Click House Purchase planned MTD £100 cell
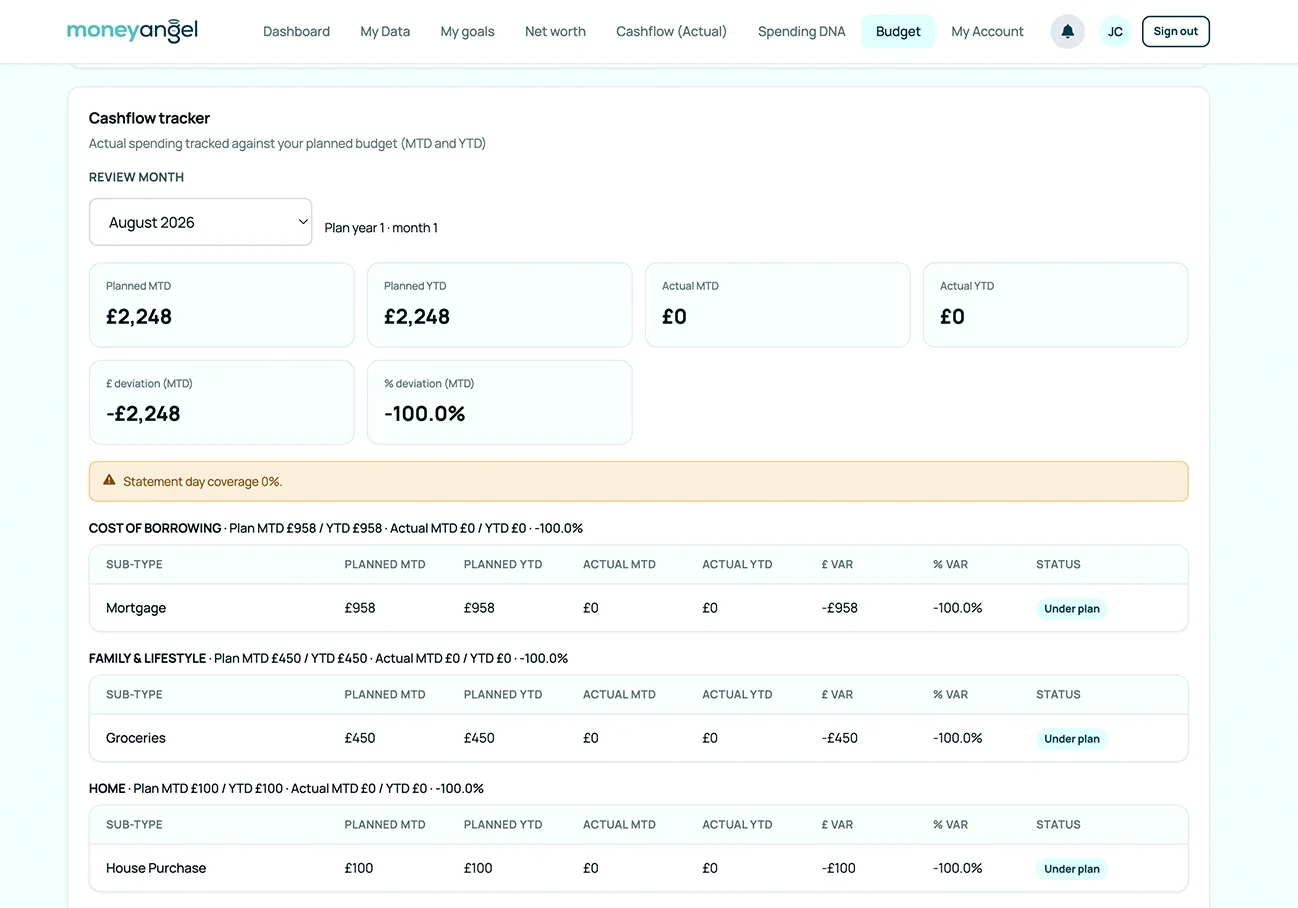The image size is (1298, 908). (x=359, y=868)
